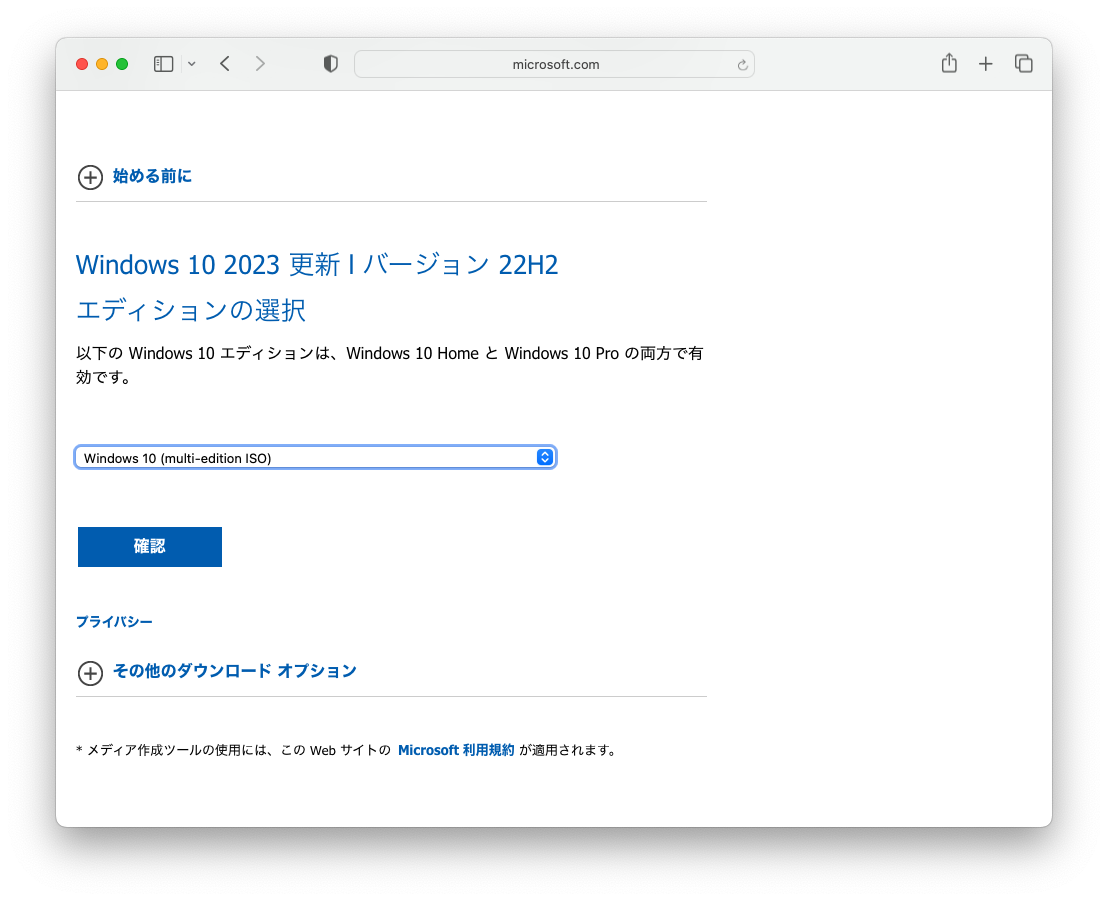Click inside the address bar

pos(555,64)
